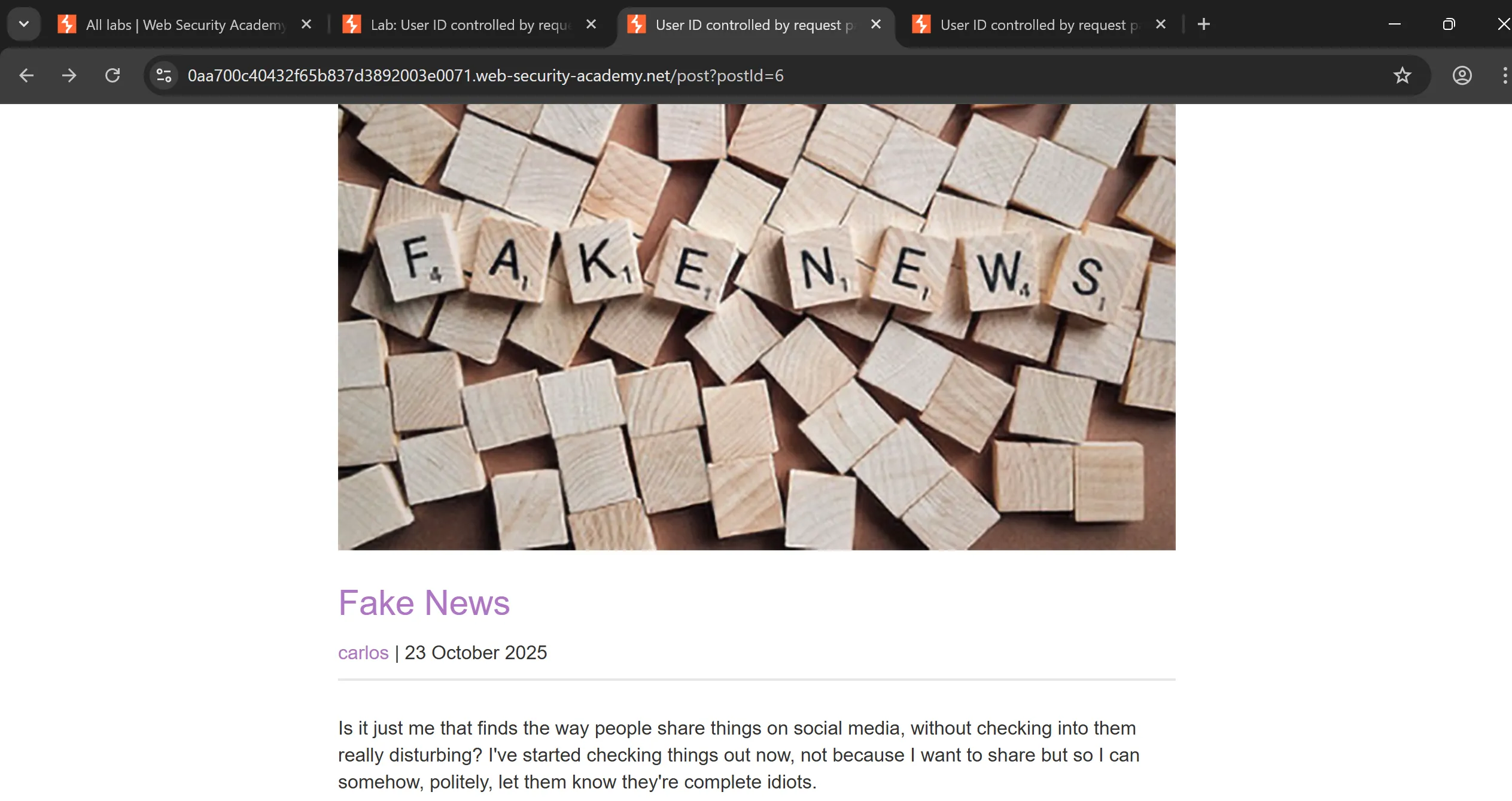
Task: Open a new tab with plus icon
Action: click(1204, 25)
